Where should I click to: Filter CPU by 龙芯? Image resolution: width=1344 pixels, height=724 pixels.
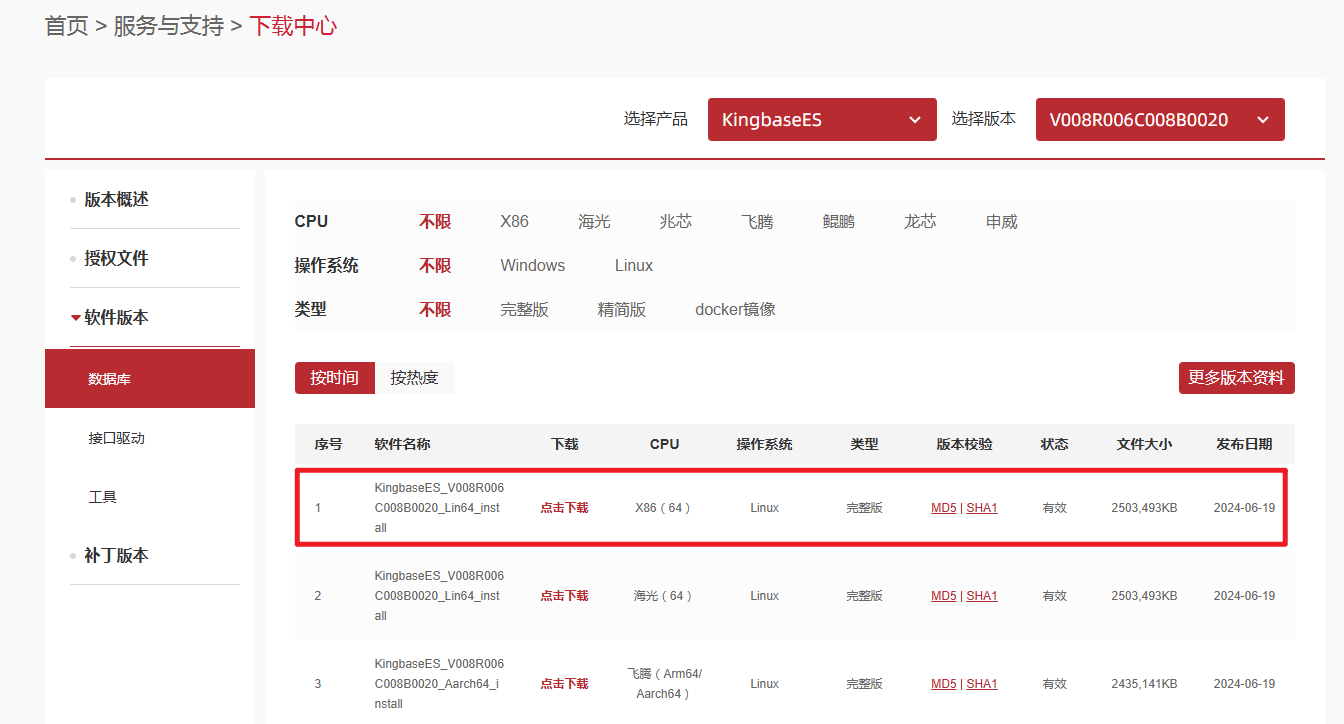click(x=920, y=222)
